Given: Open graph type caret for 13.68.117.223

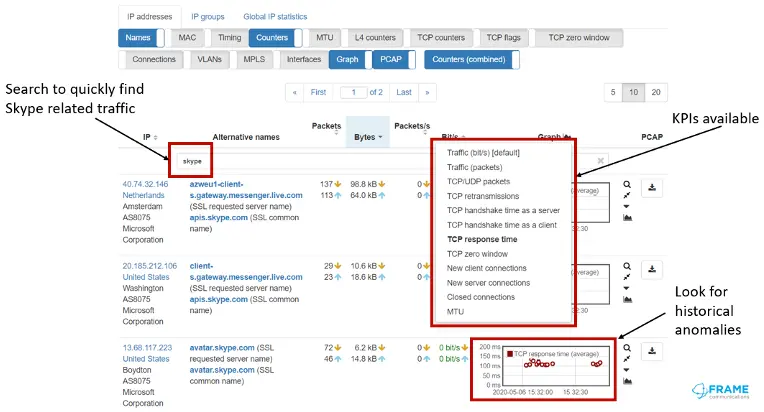Looking at the screenshot, I should pos(627,370).
